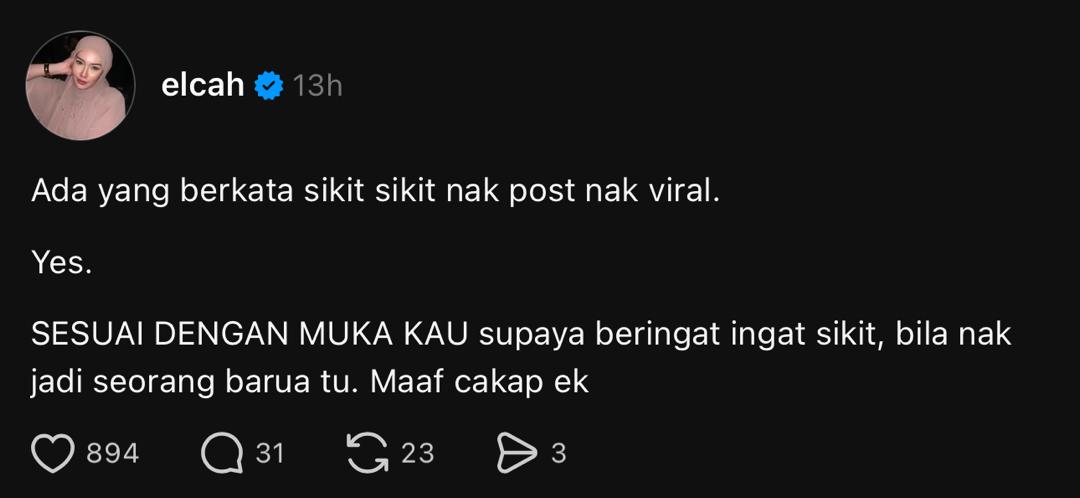Screen dimensions: 1080x498
Task: View the 23 reposts count
Action: (417, 454)
